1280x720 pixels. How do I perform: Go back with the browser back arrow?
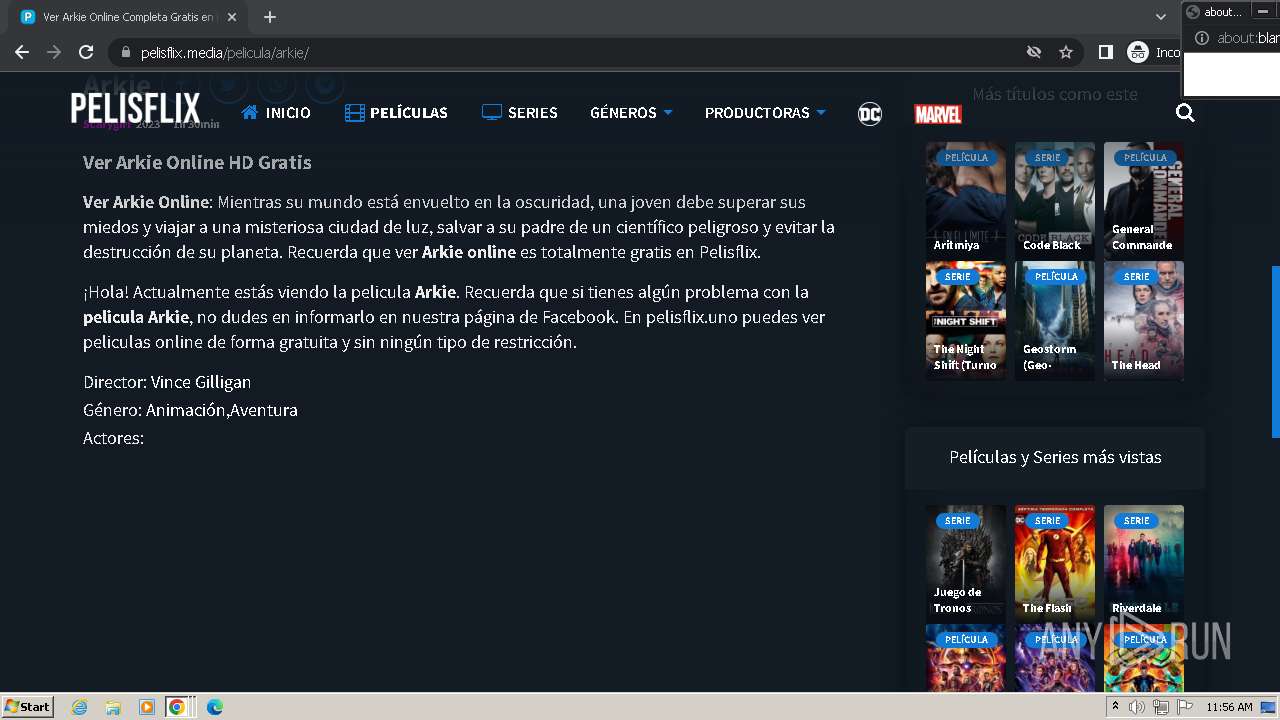pos(22,52)
